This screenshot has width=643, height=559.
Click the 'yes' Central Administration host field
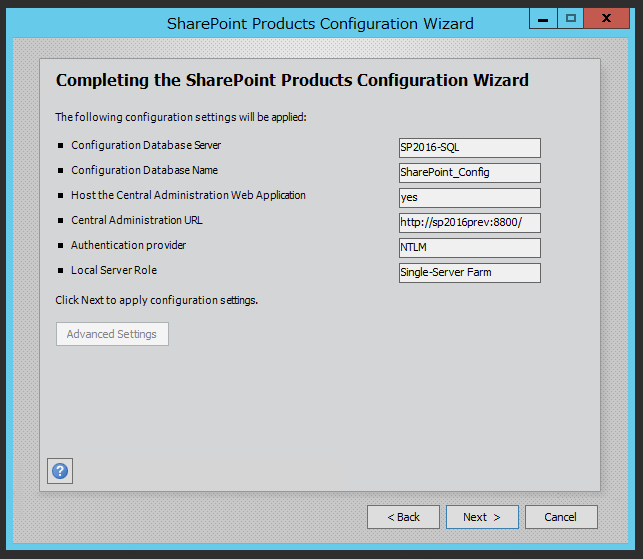click(470, 198)
